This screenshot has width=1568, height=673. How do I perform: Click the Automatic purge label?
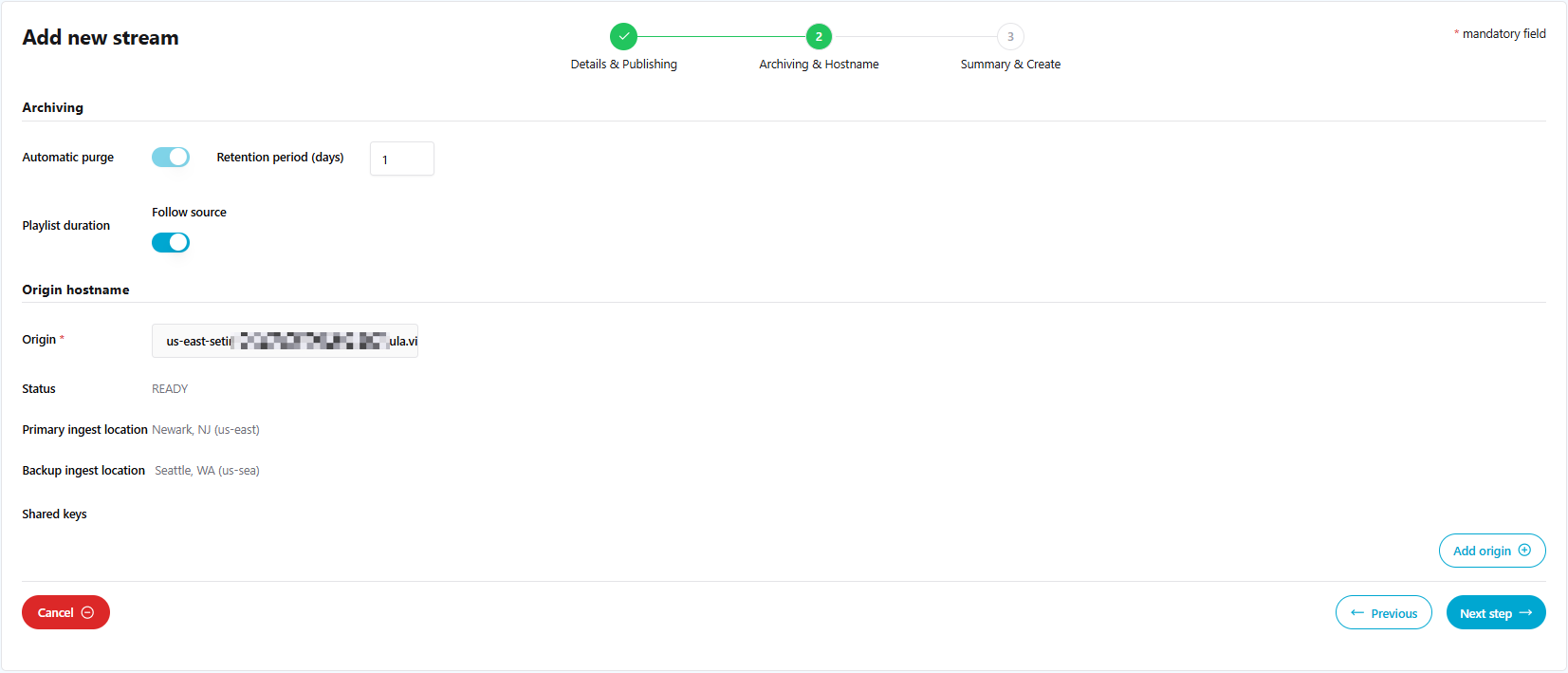coord(68,158)
